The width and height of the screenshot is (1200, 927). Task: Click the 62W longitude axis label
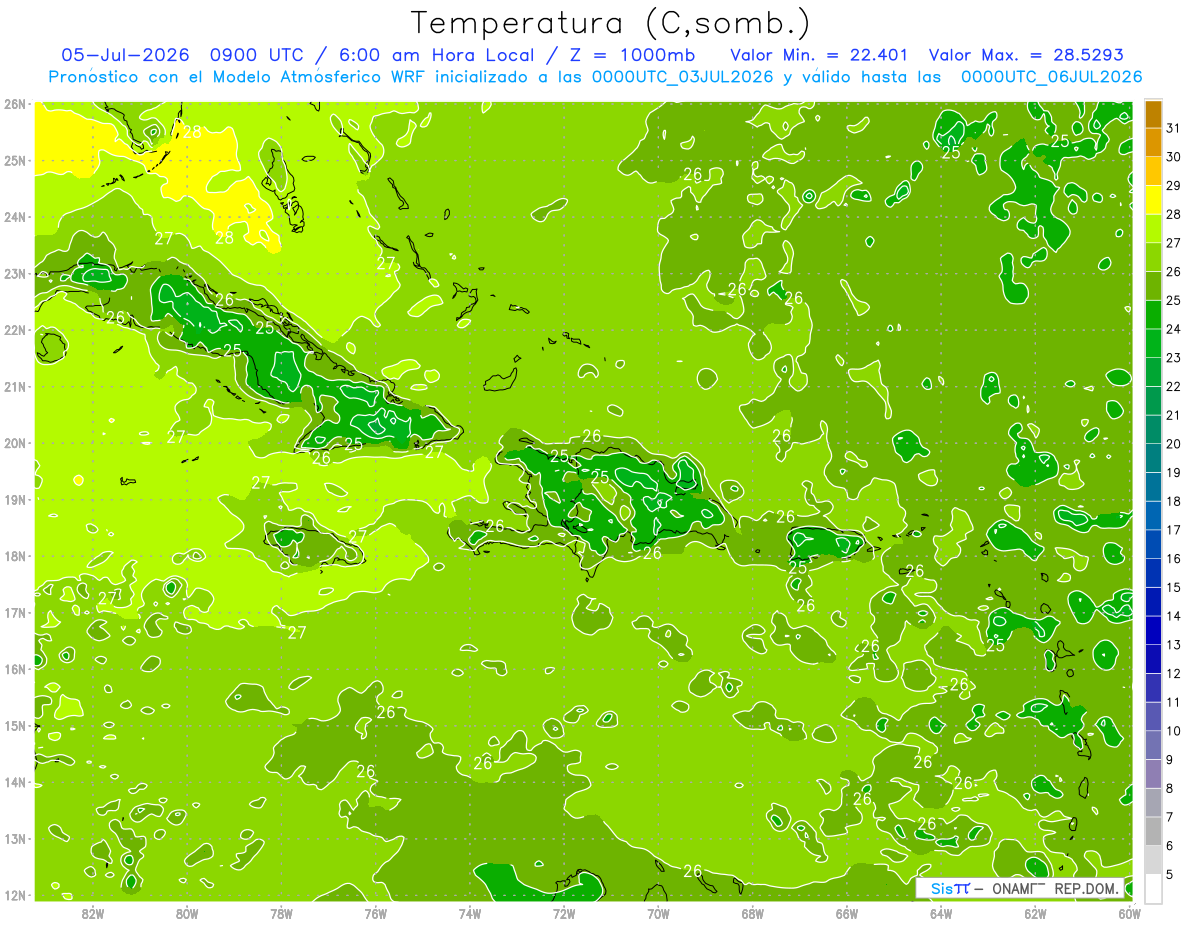(1036, 913)
